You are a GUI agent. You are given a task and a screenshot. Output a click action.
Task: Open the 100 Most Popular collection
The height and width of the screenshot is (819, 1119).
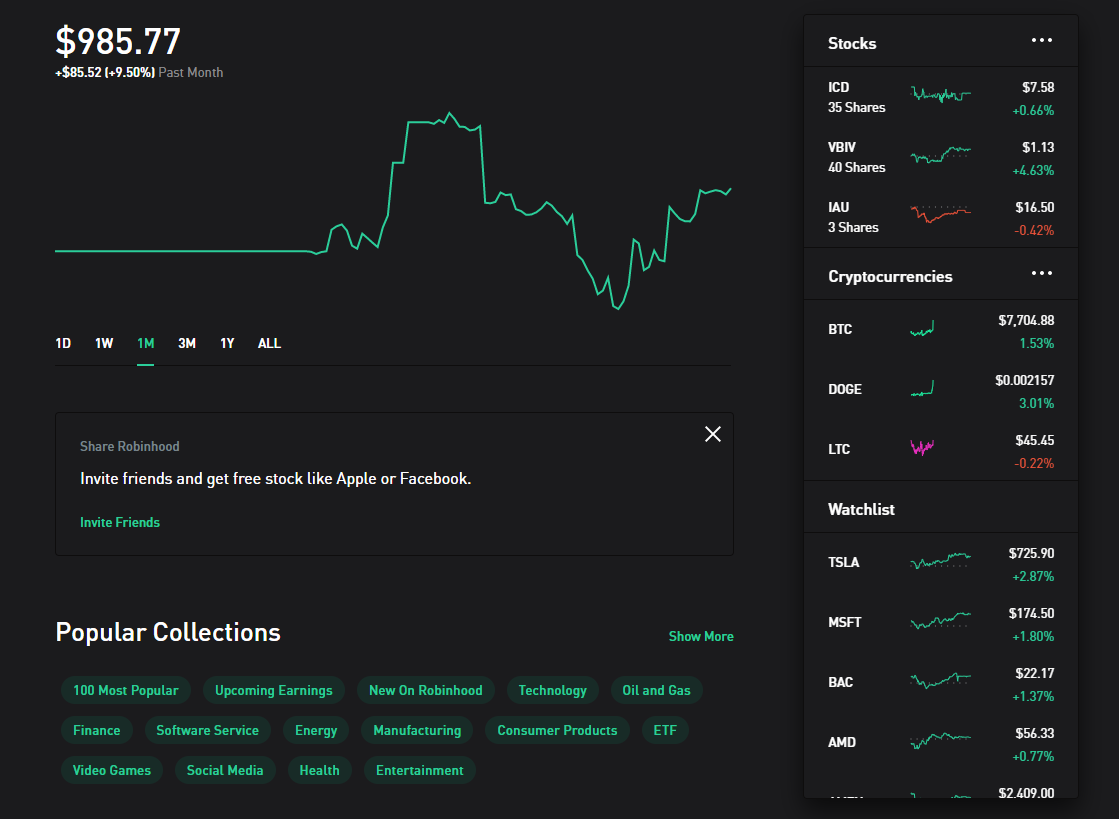[126, 690]
